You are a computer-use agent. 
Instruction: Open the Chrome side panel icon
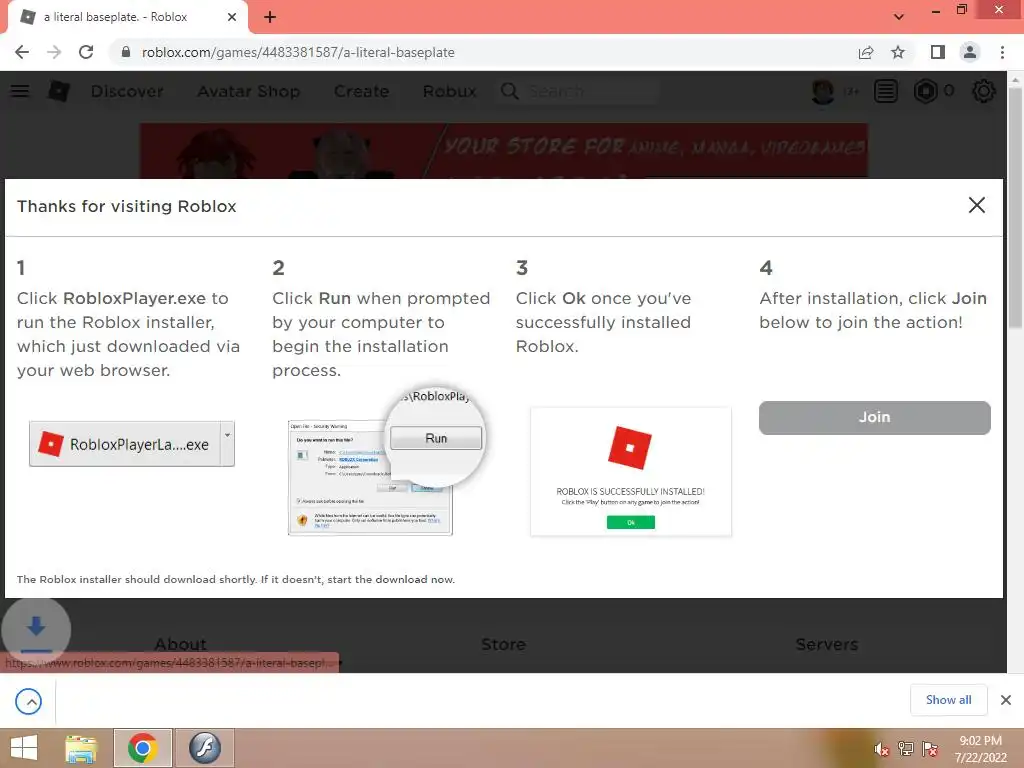pos(938,52)
